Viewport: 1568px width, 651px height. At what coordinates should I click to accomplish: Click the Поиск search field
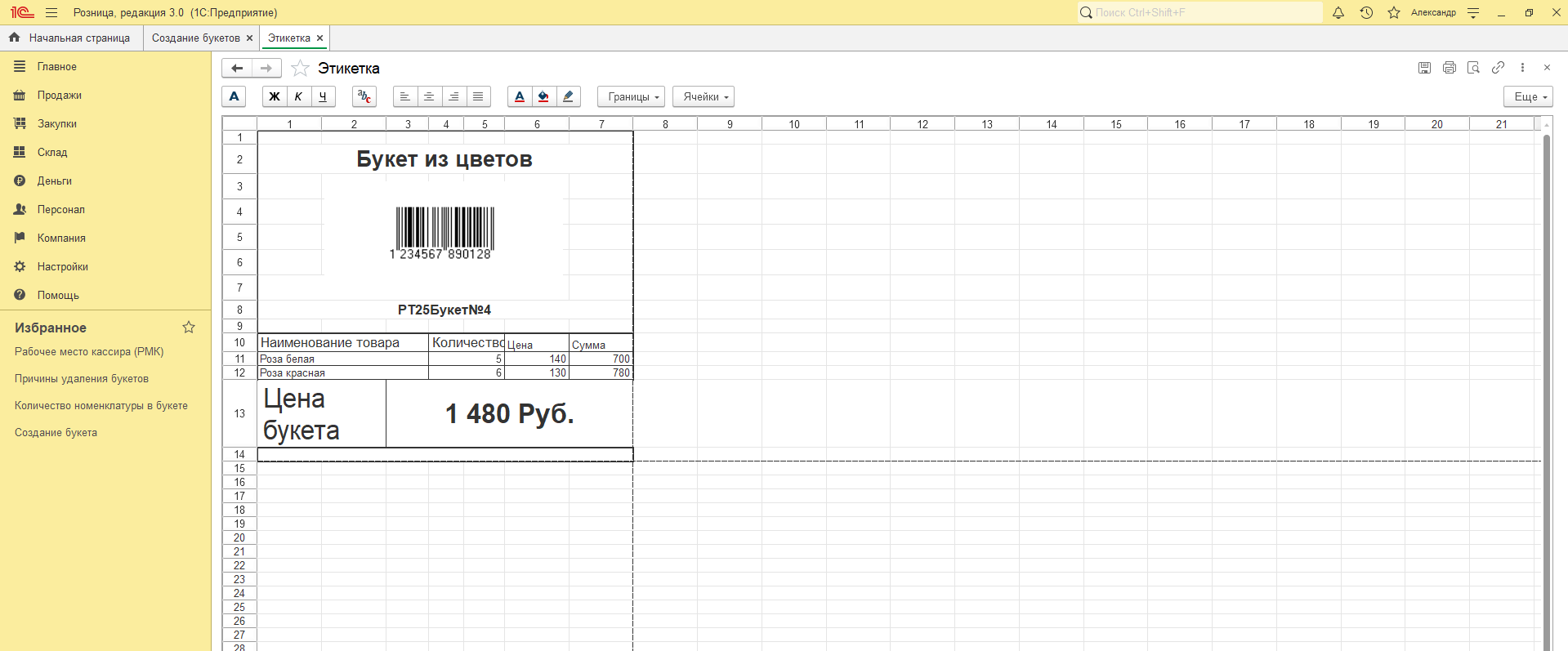pyautogui.click(x=1201, y=13)
